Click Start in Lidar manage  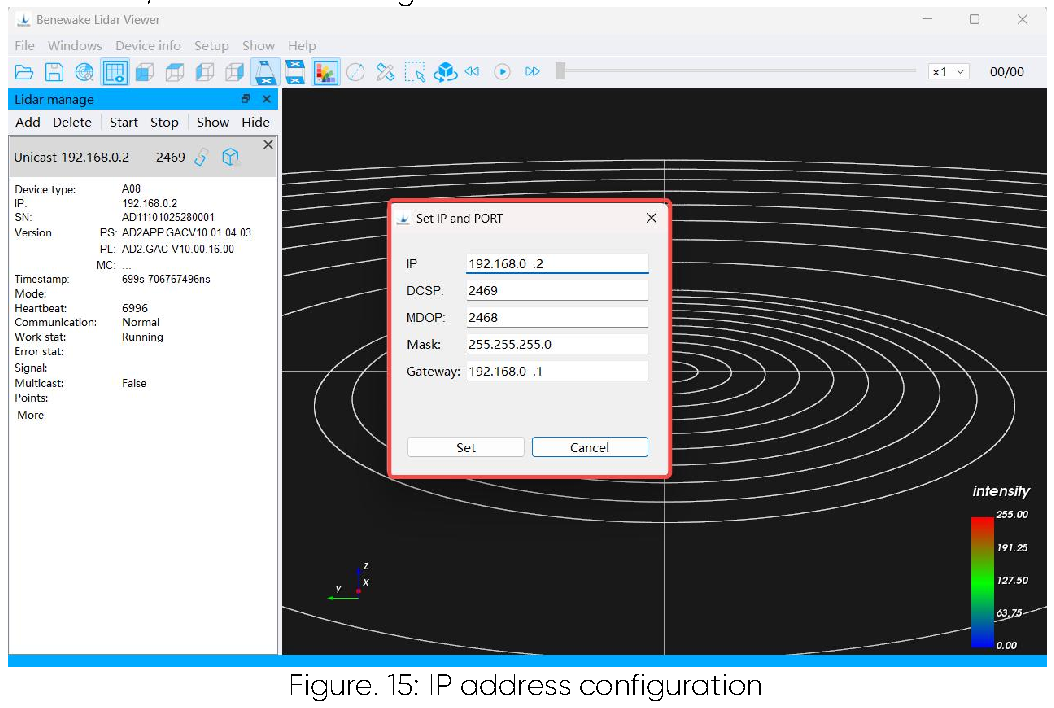tap(124, 122)
